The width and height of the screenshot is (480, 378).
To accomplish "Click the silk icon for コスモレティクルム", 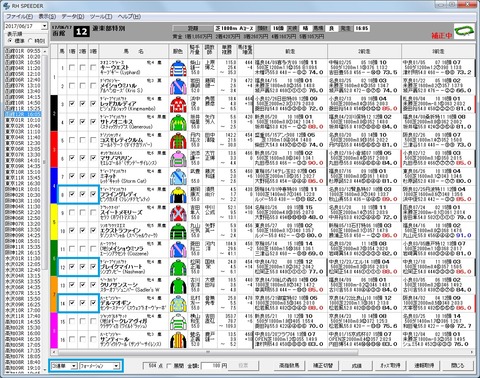I will point(178,140).
